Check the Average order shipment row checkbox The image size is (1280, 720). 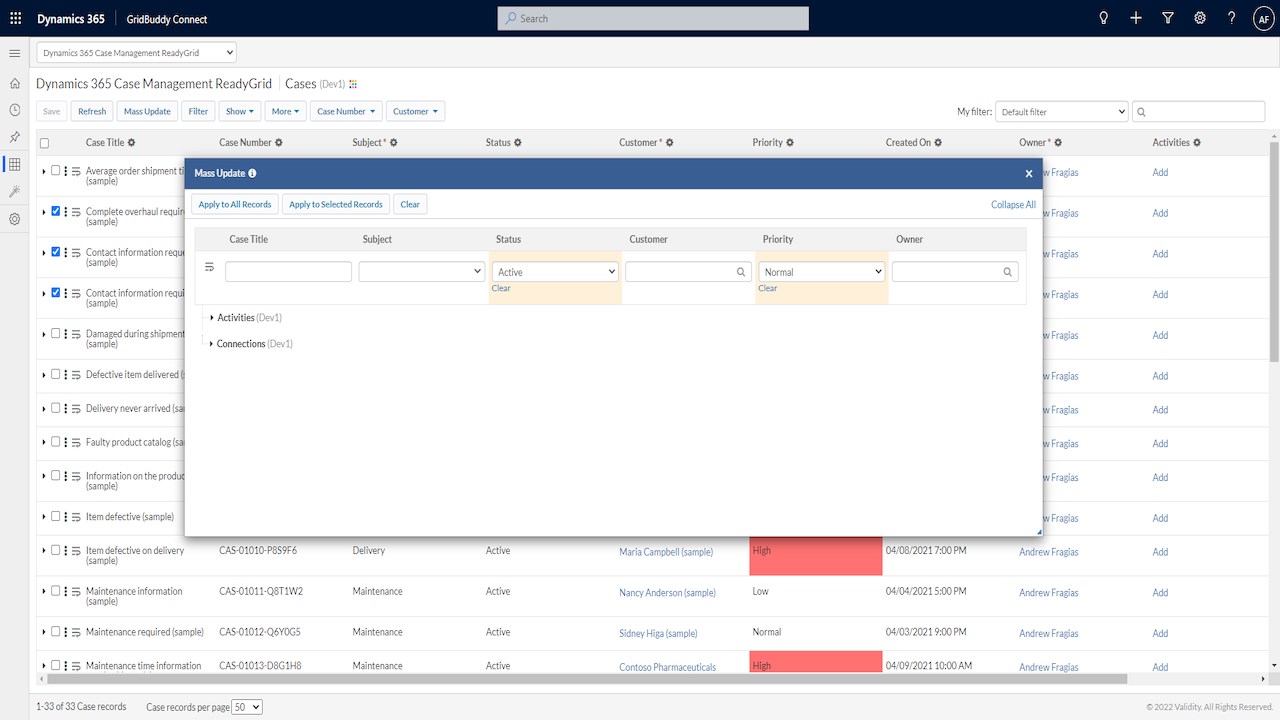(56, 170)
